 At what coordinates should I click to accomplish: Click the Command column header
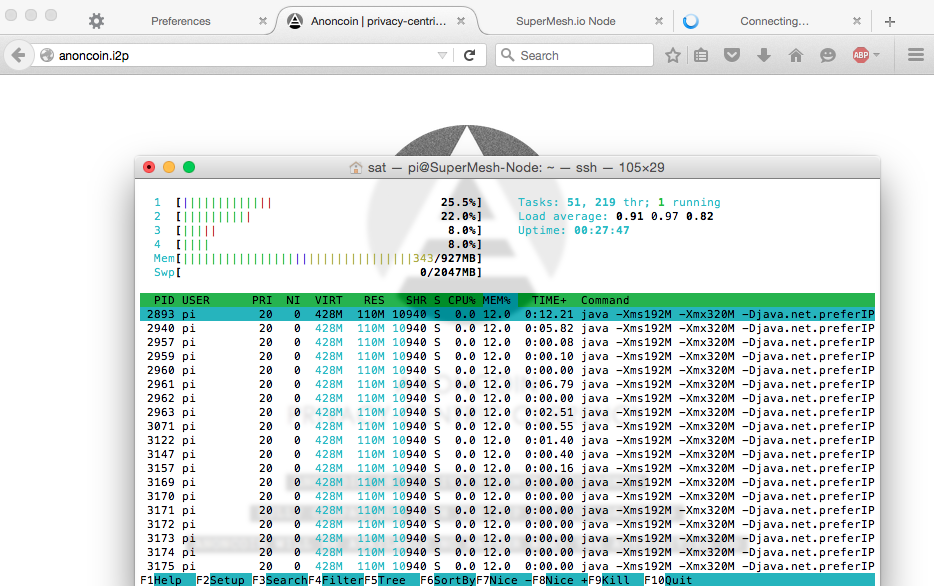pyautogui.click(x=605, y=300)
